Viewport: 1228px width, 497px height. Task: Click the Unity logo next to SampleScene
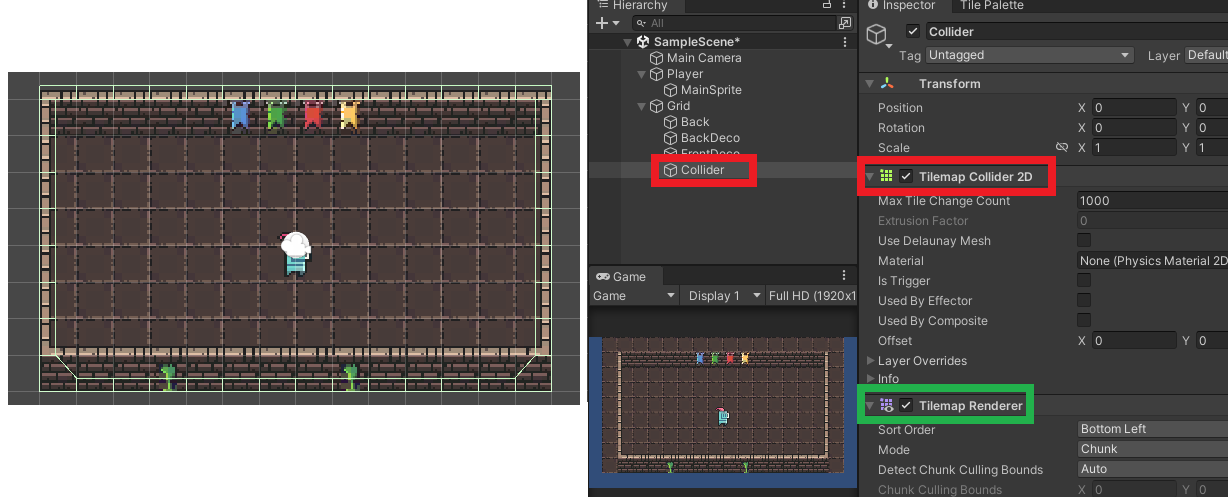click(642, 42)
